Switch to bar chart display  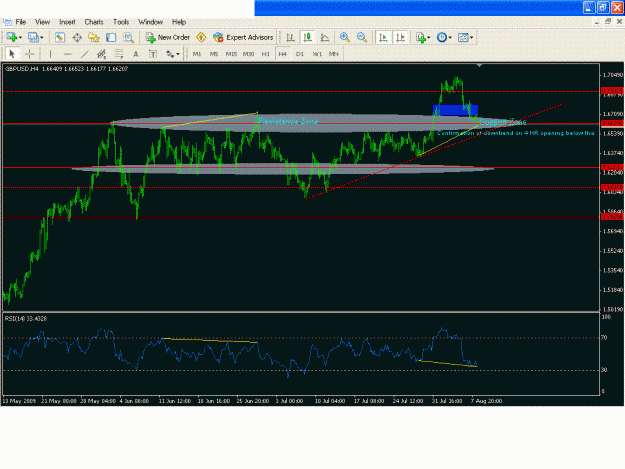coord(291,37)
